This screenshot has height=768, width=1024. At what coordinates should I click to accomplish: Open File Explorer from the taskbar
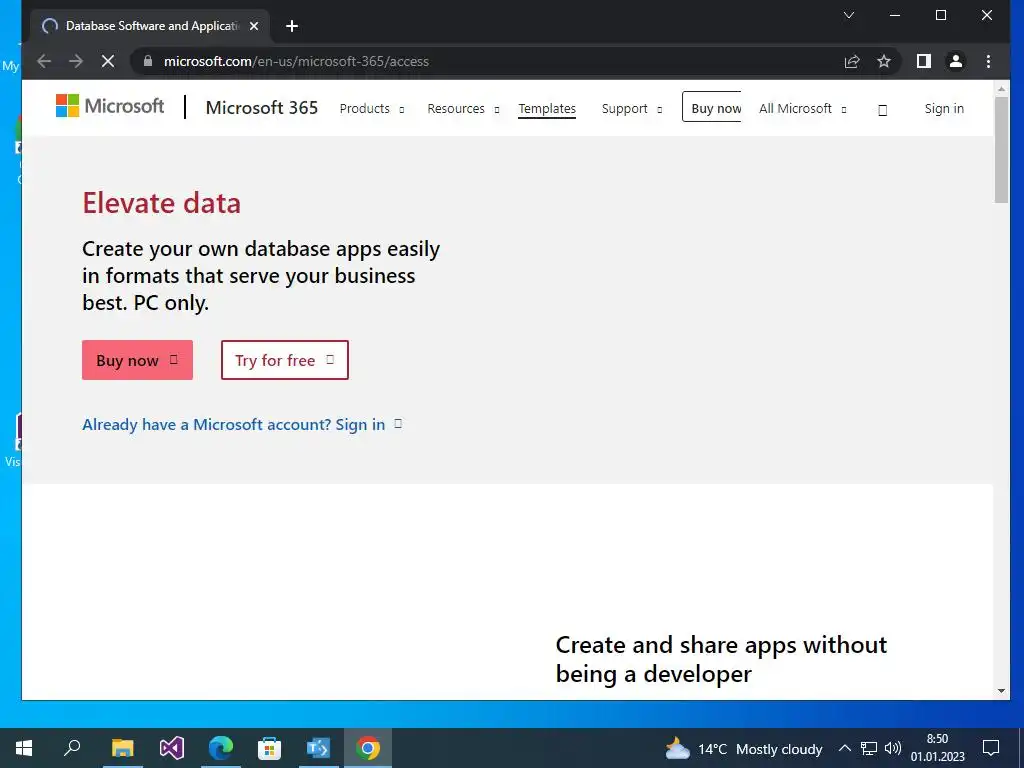click(x=122, y=748)
